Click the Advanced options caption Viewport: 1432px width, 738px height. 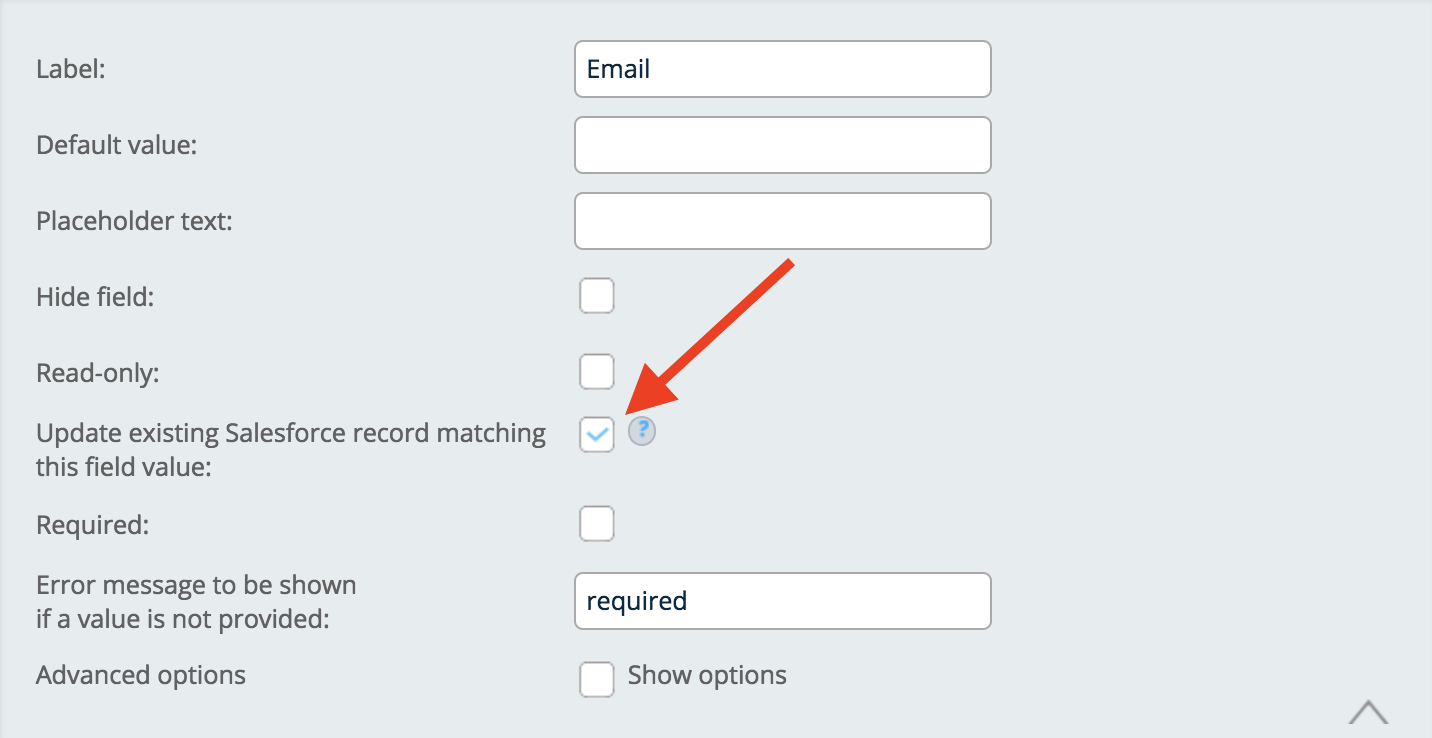pyautogui.click(x=141, y=675)
